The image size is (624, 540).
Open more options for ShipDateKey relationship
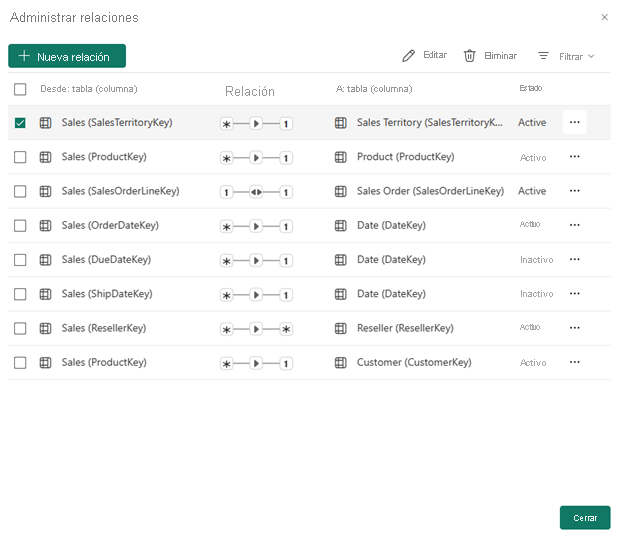(x=574, y=293)
